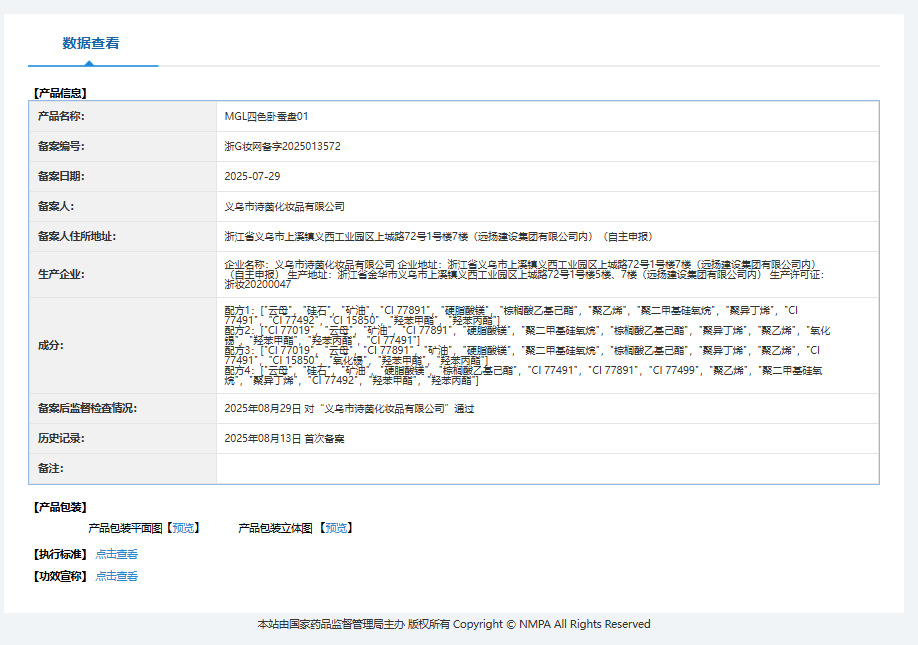Select the 2025年08月29日 inspection result text
The image size is (918, 645).
tap(350, 409)
